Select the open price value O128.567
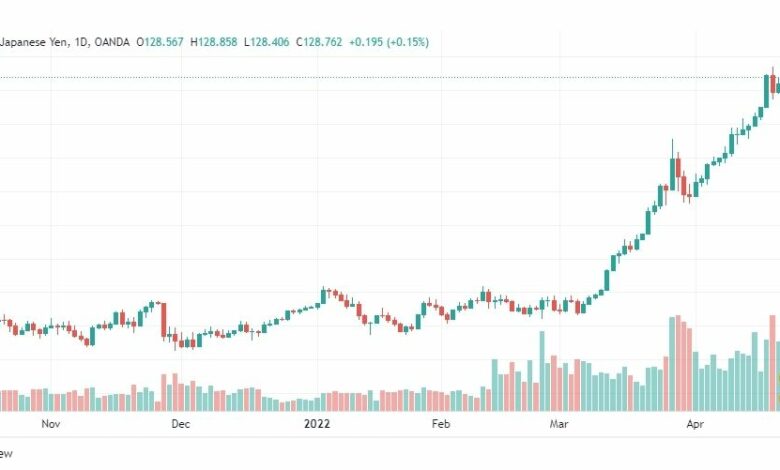780x470 pixels. coord(160,42)
